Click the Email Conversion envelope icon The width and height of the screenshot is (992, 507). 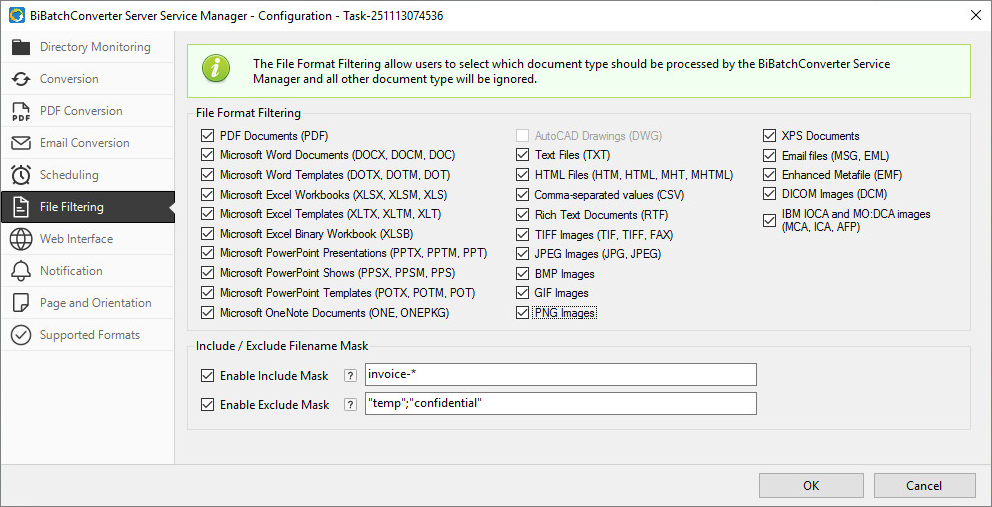(x=21, y=143)
